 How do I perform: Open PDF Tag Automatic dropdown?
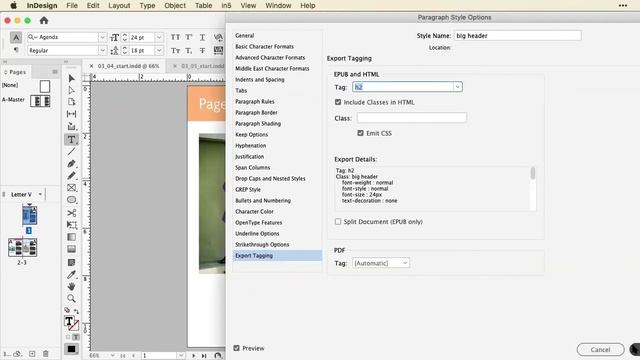tap(381, 263)
